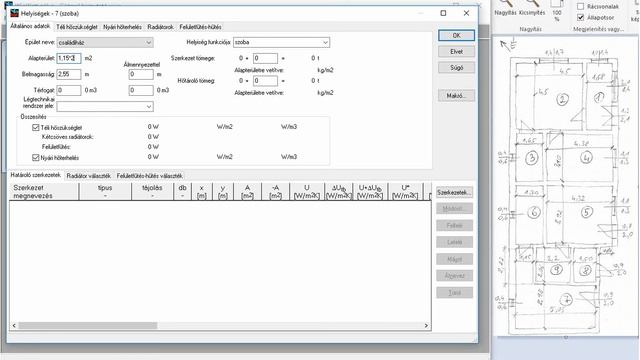Close the Helyiségek dialog window
This screenshot has width=640, height=360.
(466, 13)
